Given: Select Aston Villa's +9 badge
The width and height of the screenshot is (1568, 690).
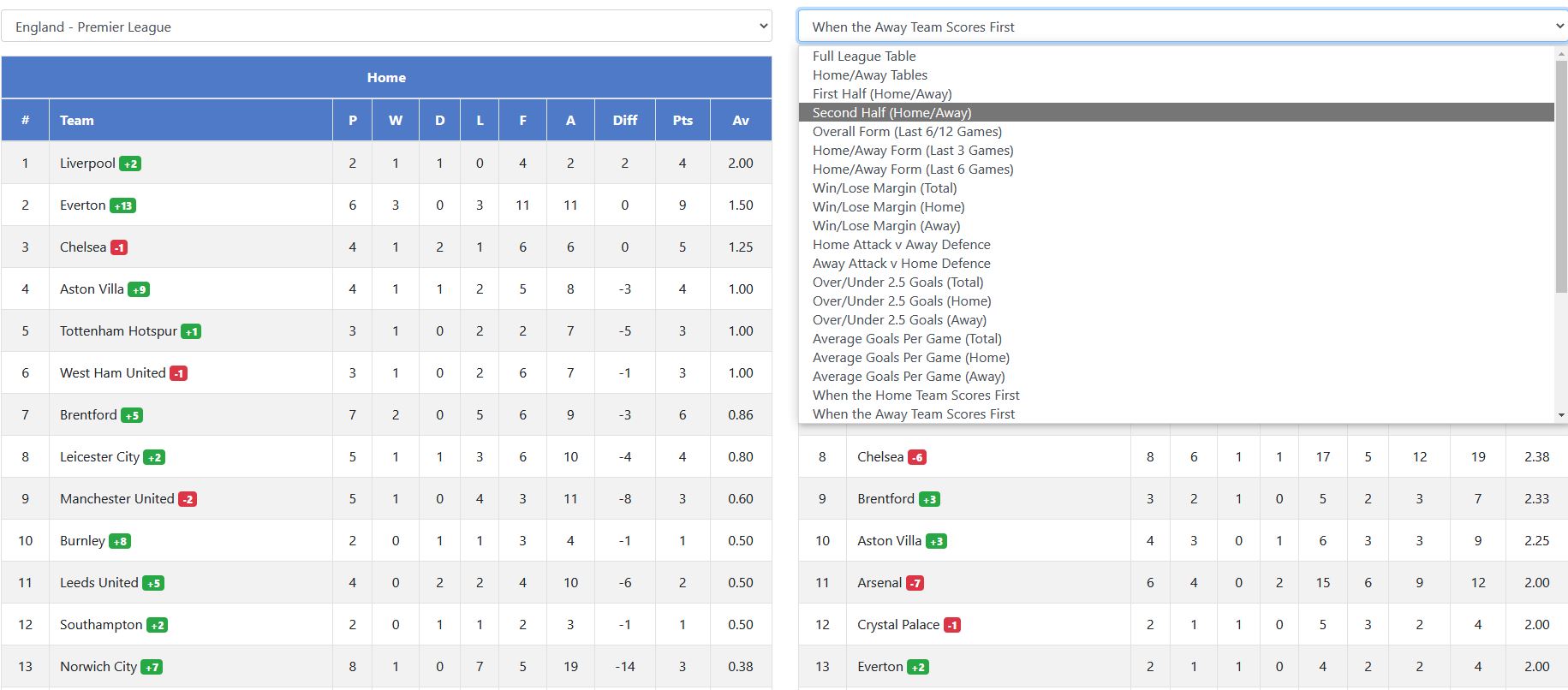Looking at the screenshot, I should (x=139, y=289).
